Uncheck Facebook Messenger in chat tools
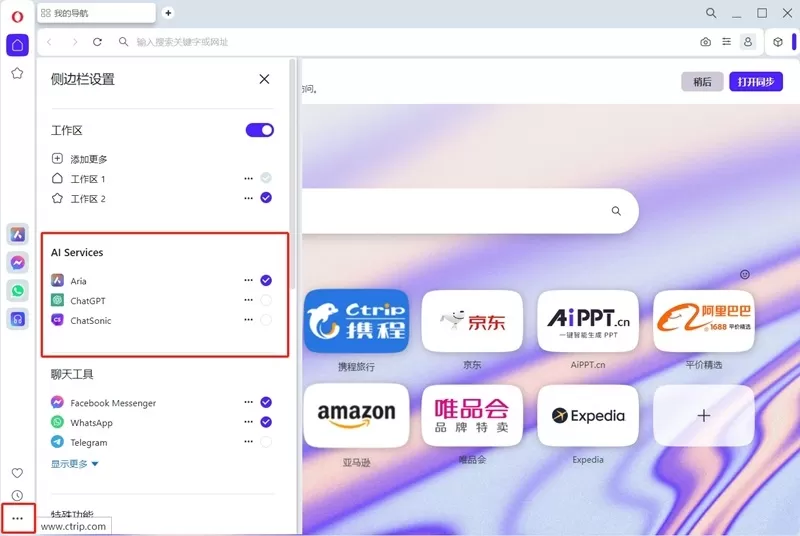The height and width of the screenshot is (536, 800). pyautogui.click(x=266, y=402)
